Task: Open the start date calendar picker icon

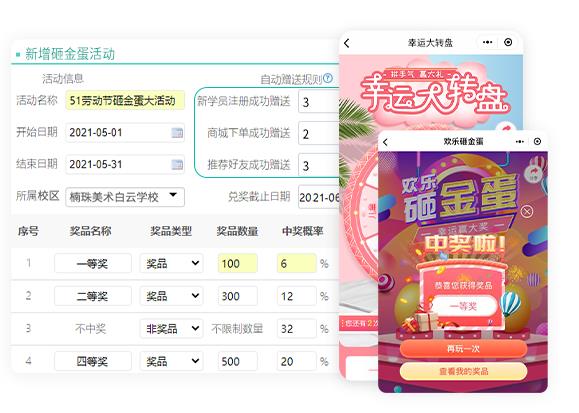Action: (177, 133)
